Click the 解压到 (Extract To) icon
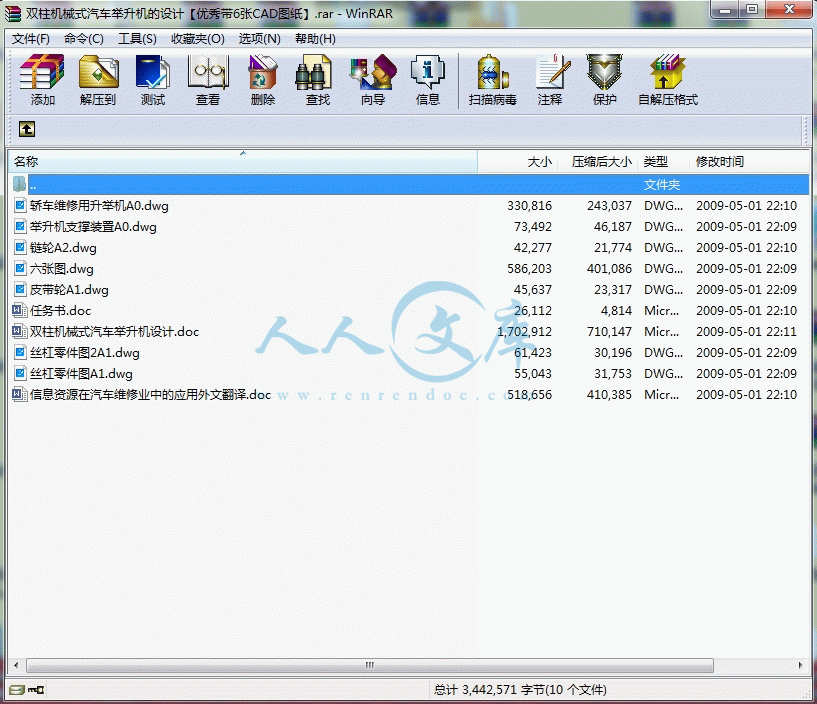 [x=98, y=80]
